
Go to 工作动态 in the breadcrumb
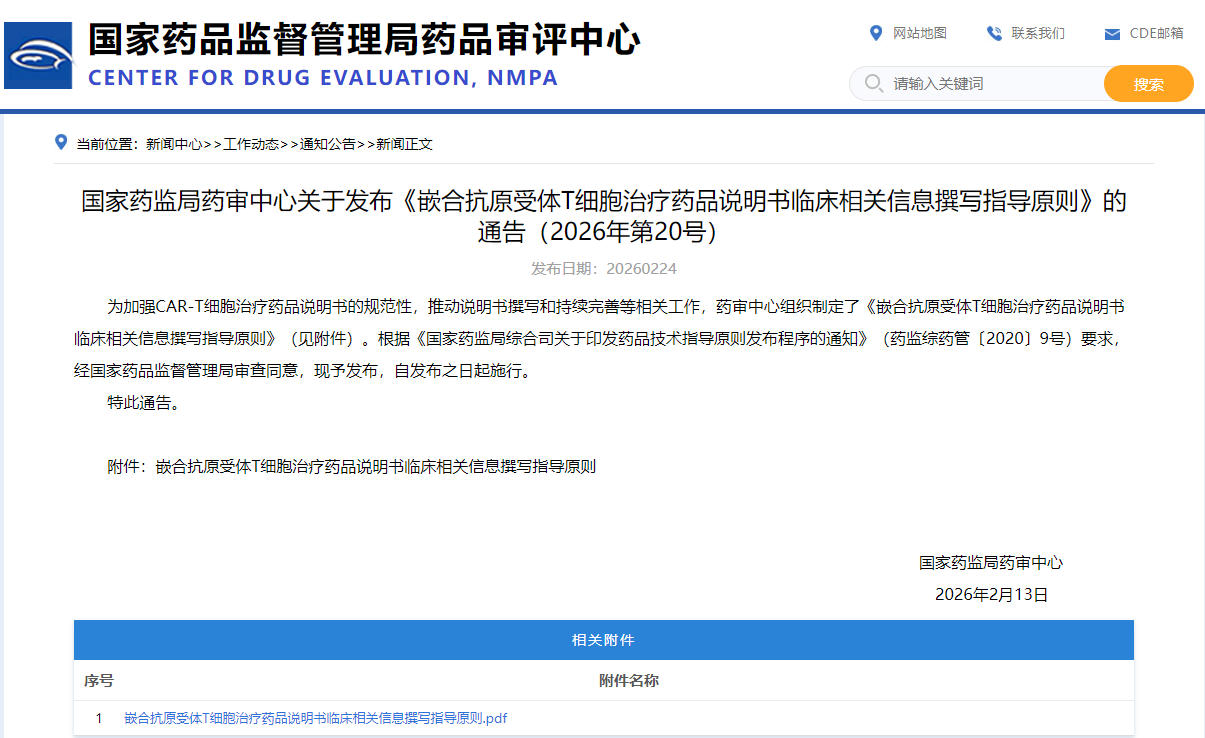coord(251,144)
